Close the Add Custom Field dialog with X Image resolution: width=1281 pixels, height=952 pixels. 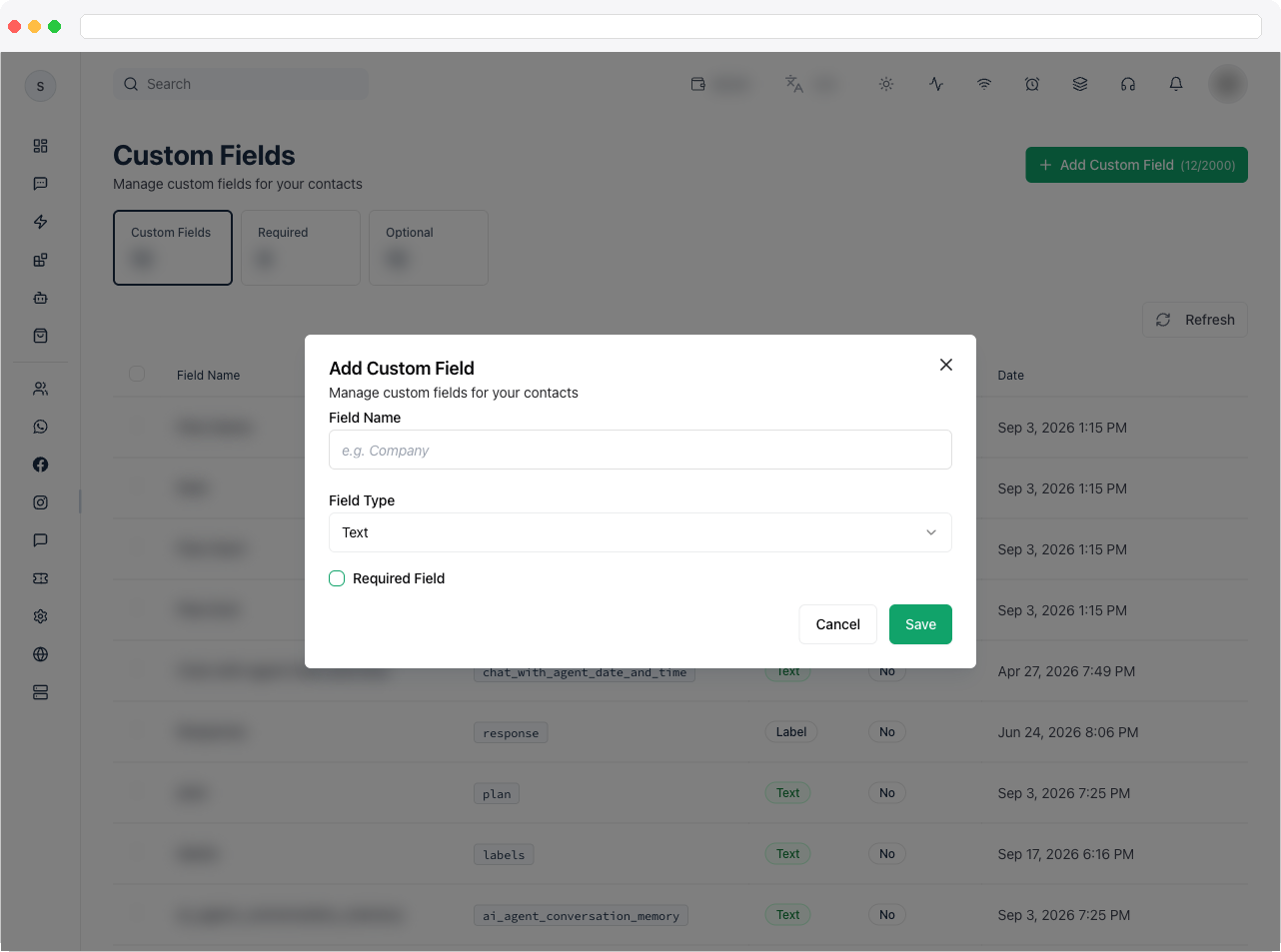pos(946,365)
